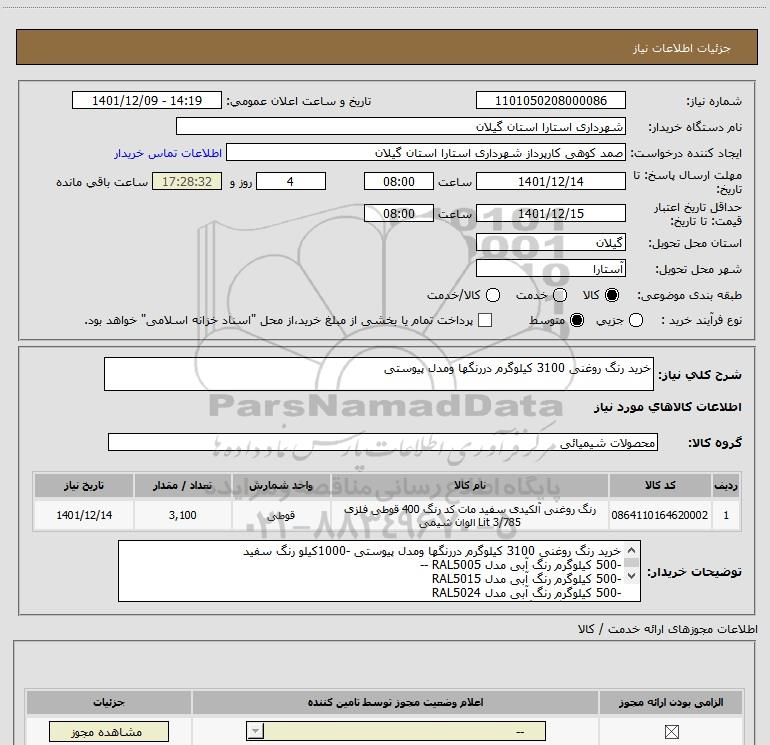Image resolution: width=770 pixels, height=745 pixels.
Task: Select the متوسط purchase type radio
Action: click(x=577, y=320)
